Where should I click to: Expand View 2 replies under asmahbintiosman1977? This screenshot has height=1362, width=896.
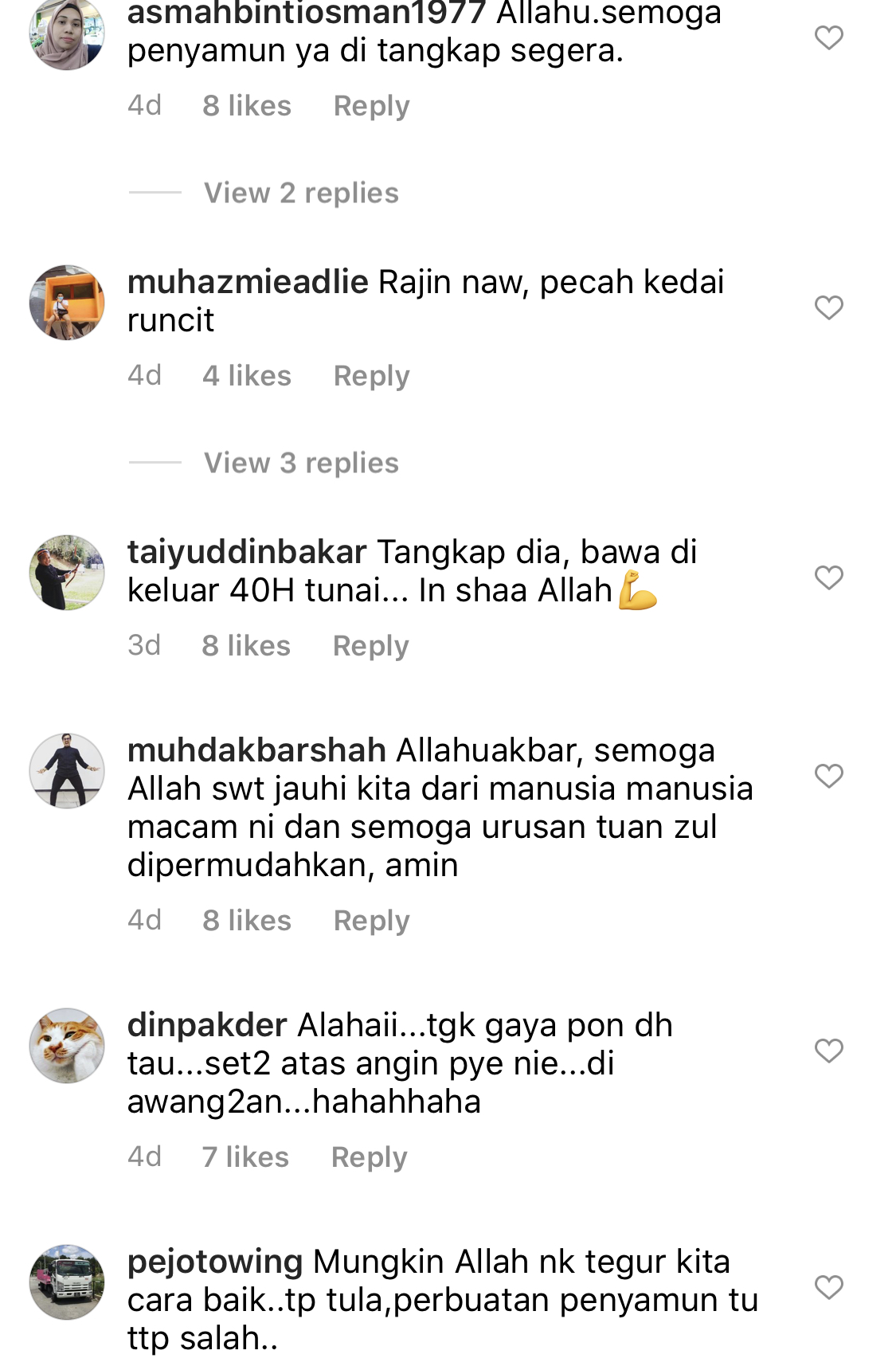[301, 193]
